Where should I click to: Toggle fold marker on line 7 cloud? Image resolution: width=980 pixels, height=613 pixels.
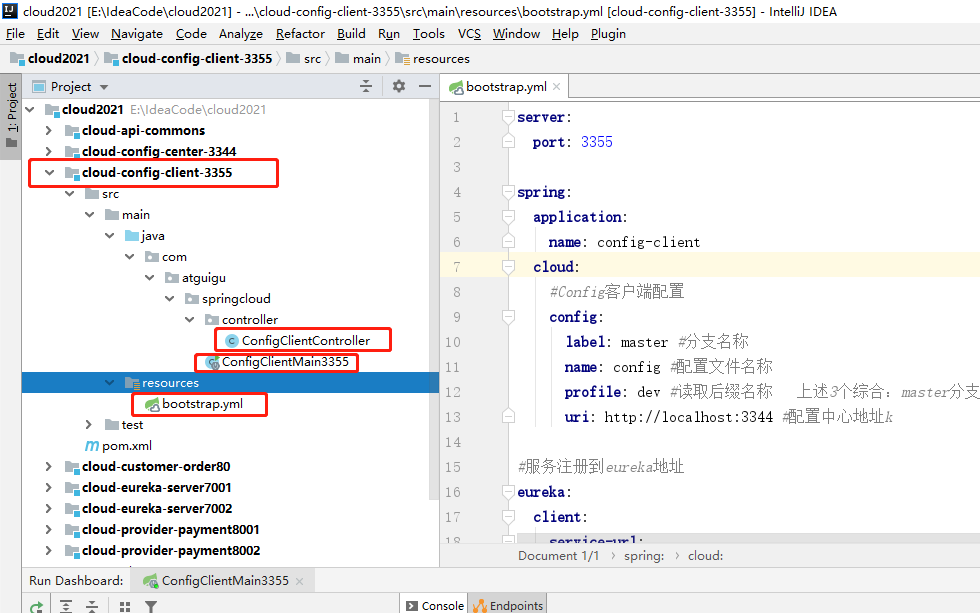coord(508,267)
